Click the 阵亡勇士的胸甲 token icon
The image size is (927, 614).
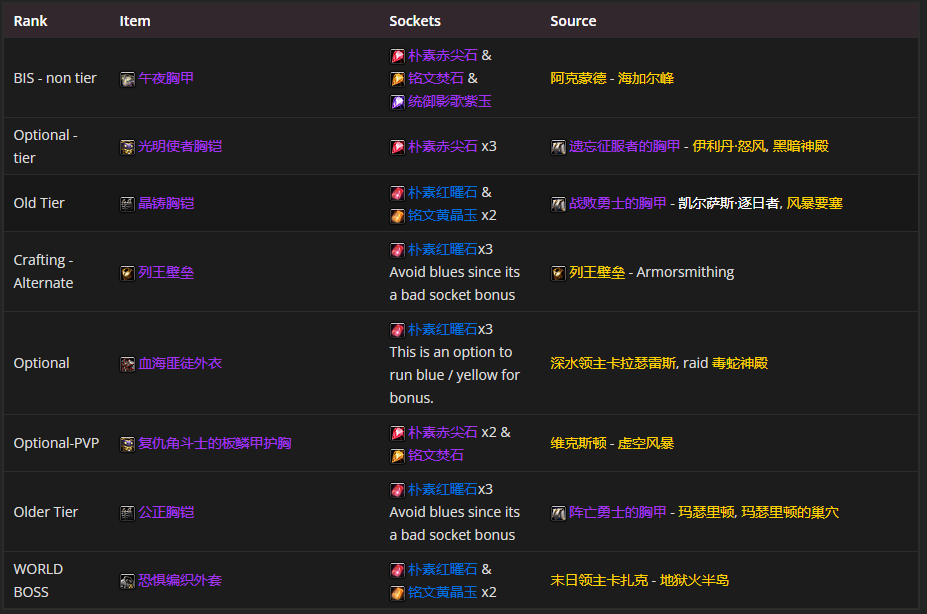pos(558,513)
